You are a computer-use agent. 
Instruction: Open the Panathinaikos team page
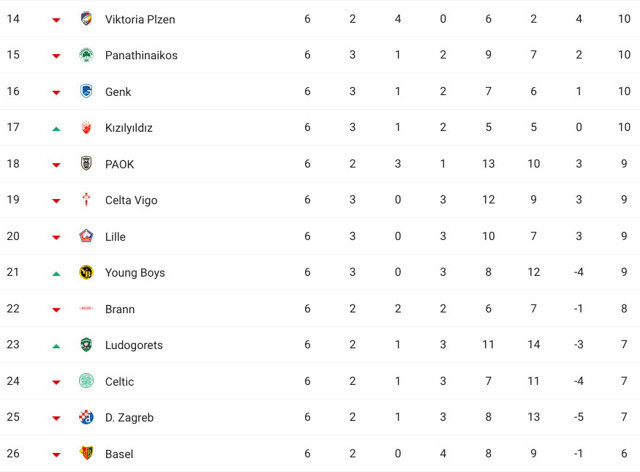coord(141,55)
